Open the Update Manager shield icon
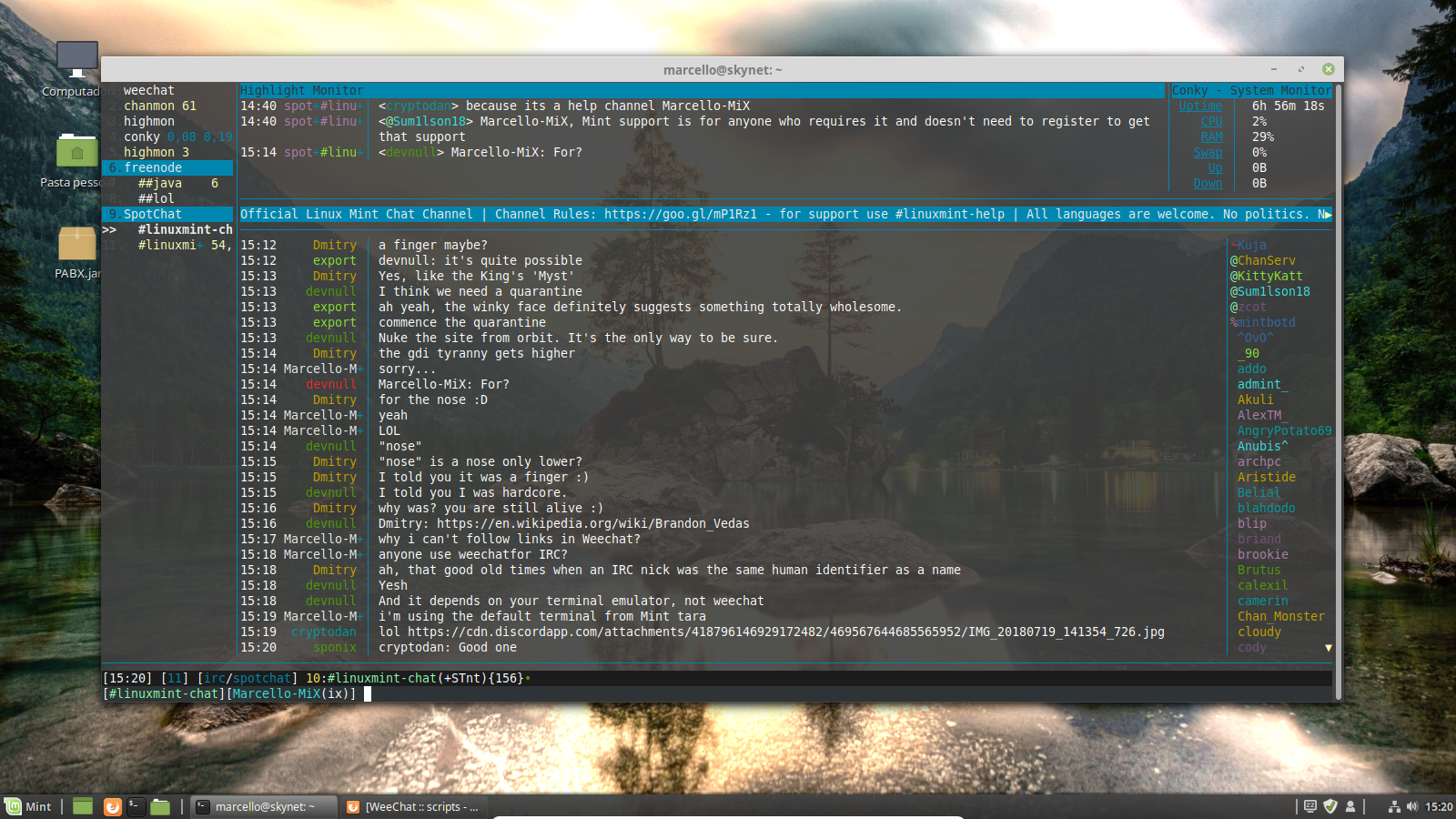 pos(1330,806)
